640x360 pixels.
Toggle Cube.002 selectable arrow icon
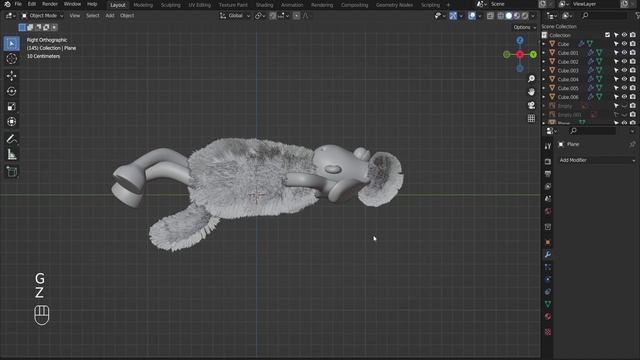(616, 61)
